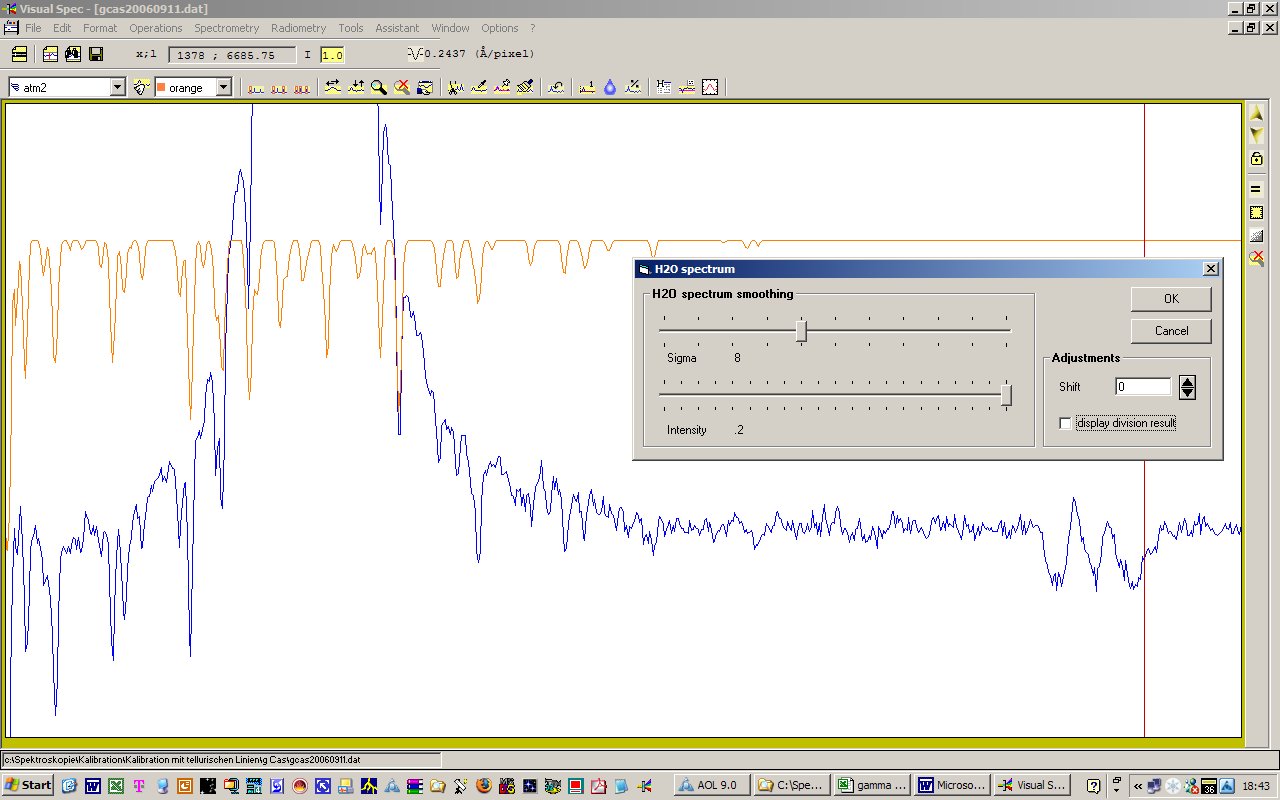The height and width of the screenshot is (800, 1280).
Task: Click the equals sign icon in sidebar
Action: click(x=1257, y=189)
